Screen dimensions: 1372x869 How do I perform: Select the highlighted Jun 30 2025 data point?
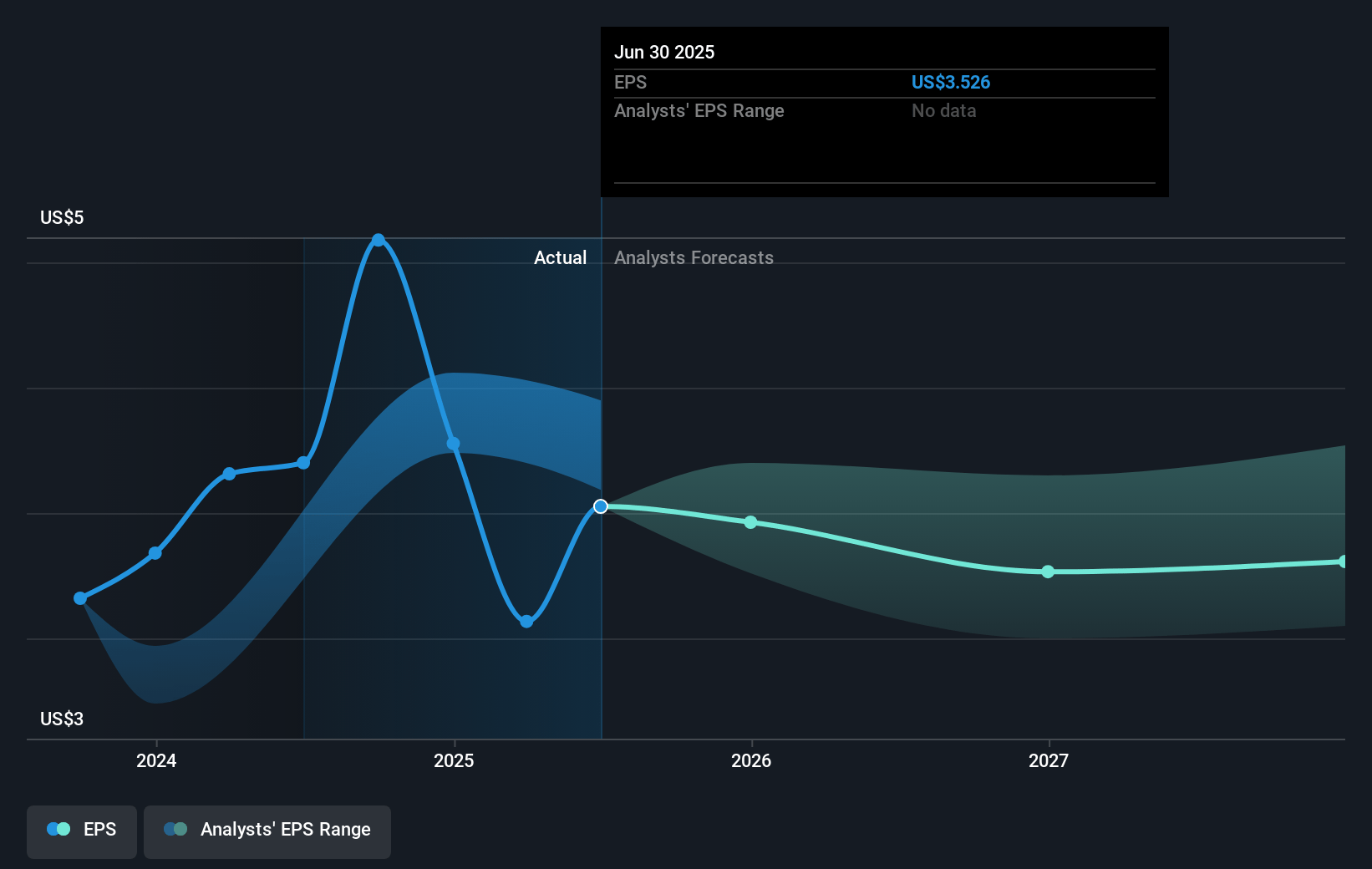pos(601,506)
